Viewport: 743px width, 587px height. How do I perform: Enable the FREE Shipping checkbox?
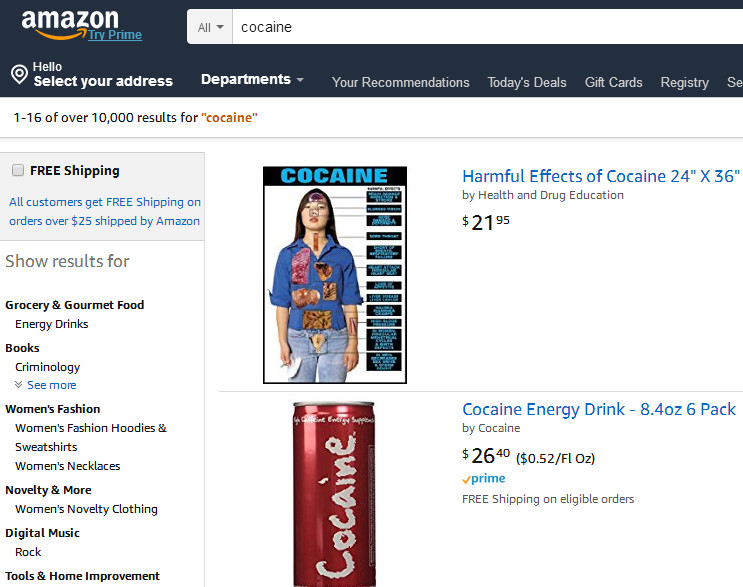(x=17, y=171)
